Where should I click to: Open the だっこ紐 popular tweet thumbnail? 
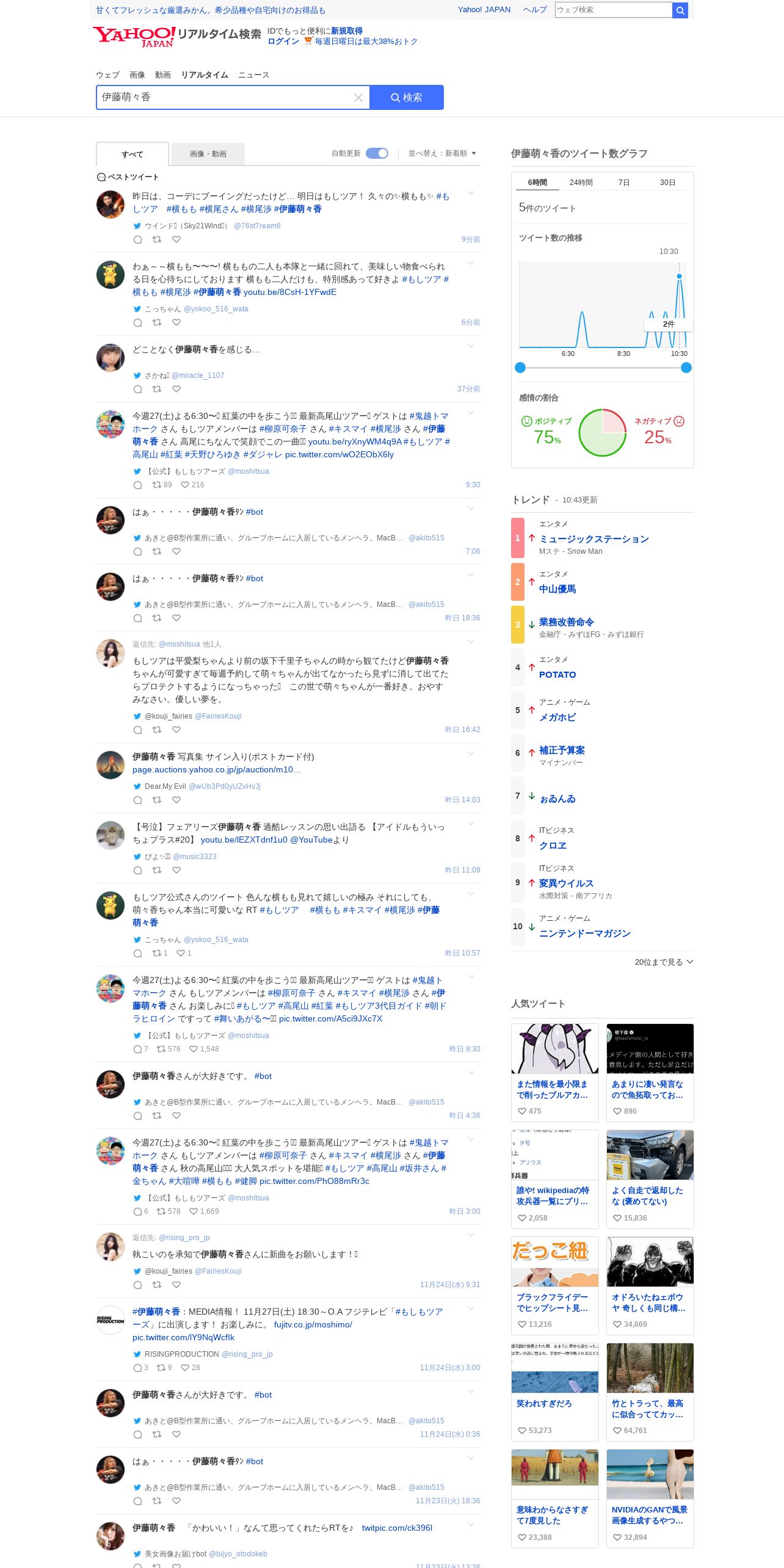click(x=555, y=1261)
